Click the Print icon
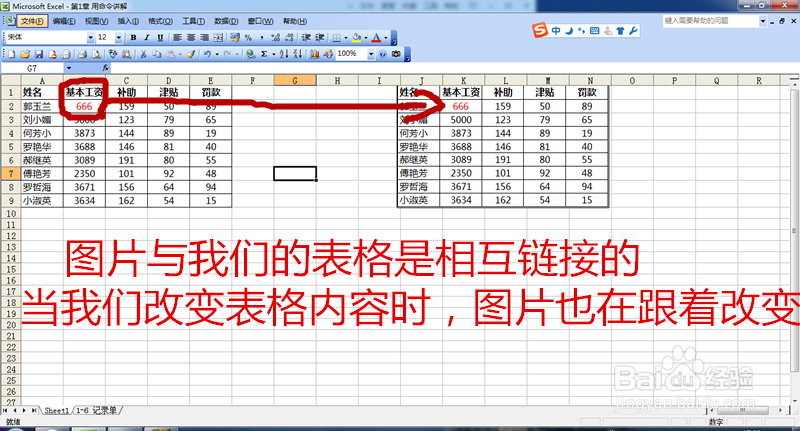The height and width of the screenshot is (431, 800). 82,54
